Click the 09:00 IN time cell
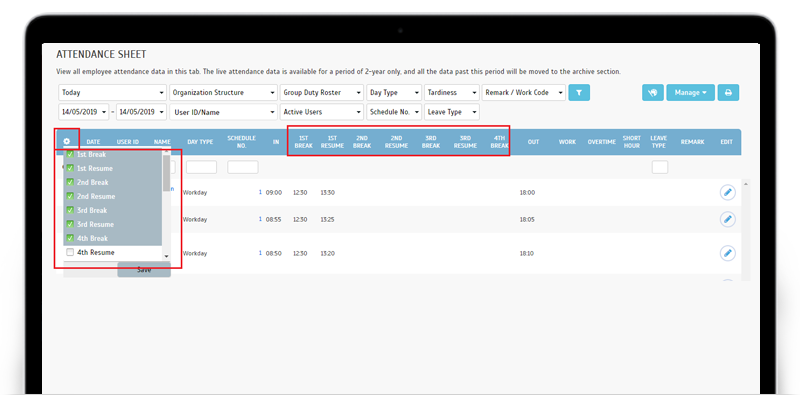The height and width of the screenshot is (395, 800). click(273, 192)
